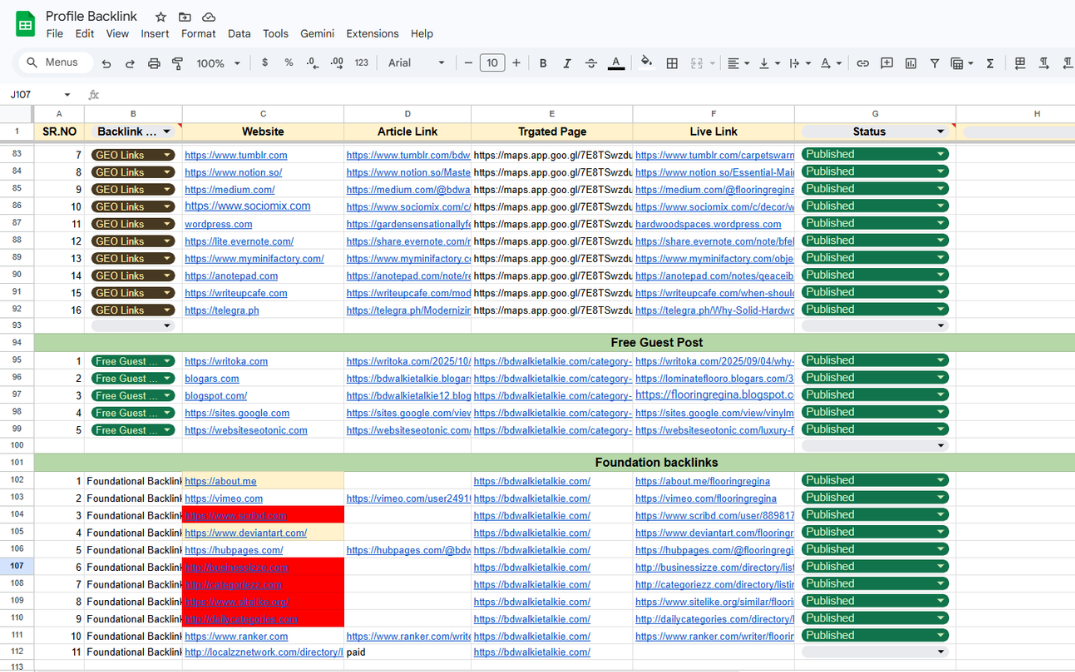Click the Insert chart icon
The height and width of the screenshot is (672, 1075).
[x=911, y=63]
